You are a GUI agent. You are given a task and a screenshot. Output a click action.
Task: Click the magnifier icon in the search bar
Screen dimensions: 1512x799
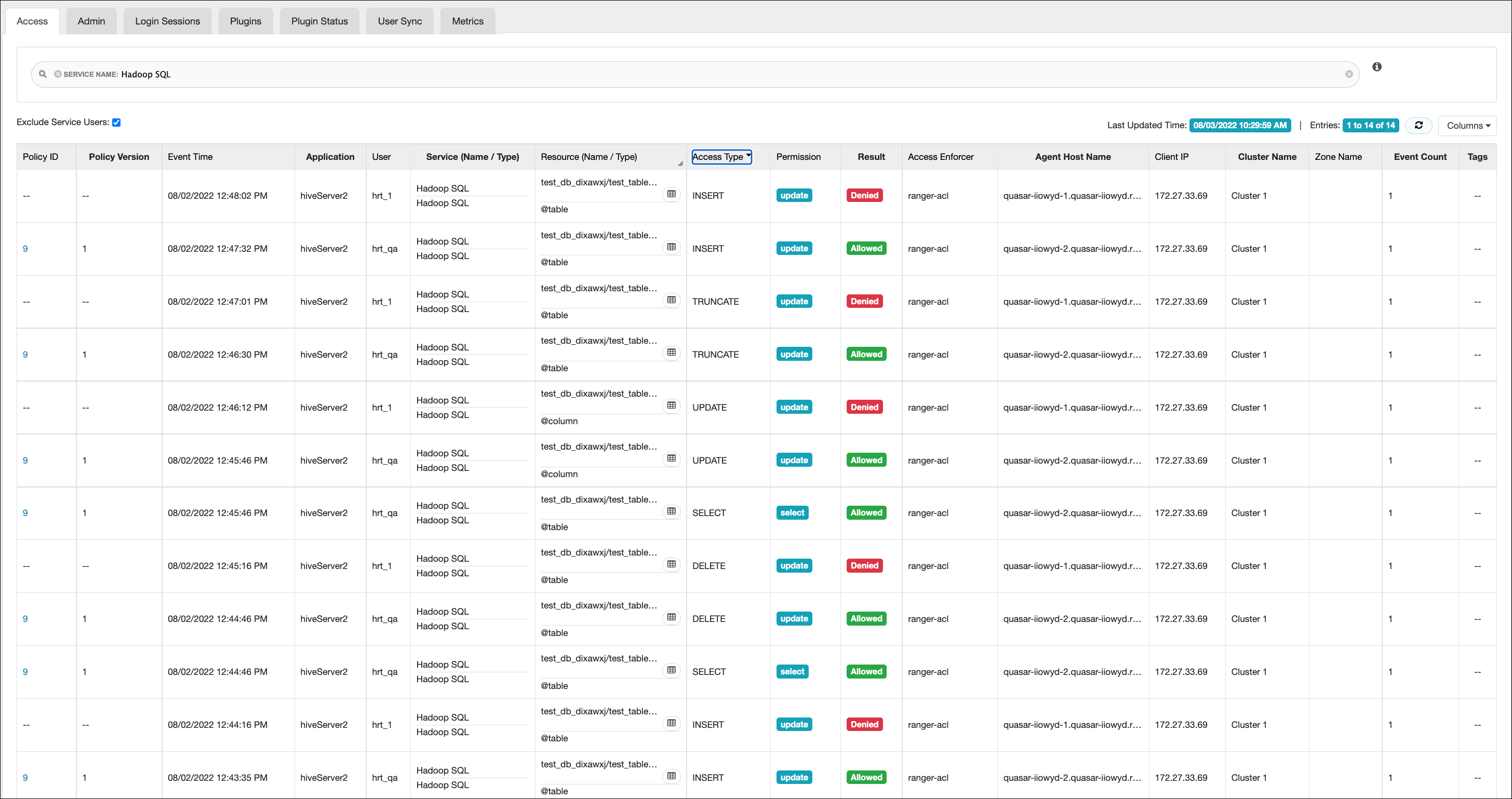(x=42, y=74)
